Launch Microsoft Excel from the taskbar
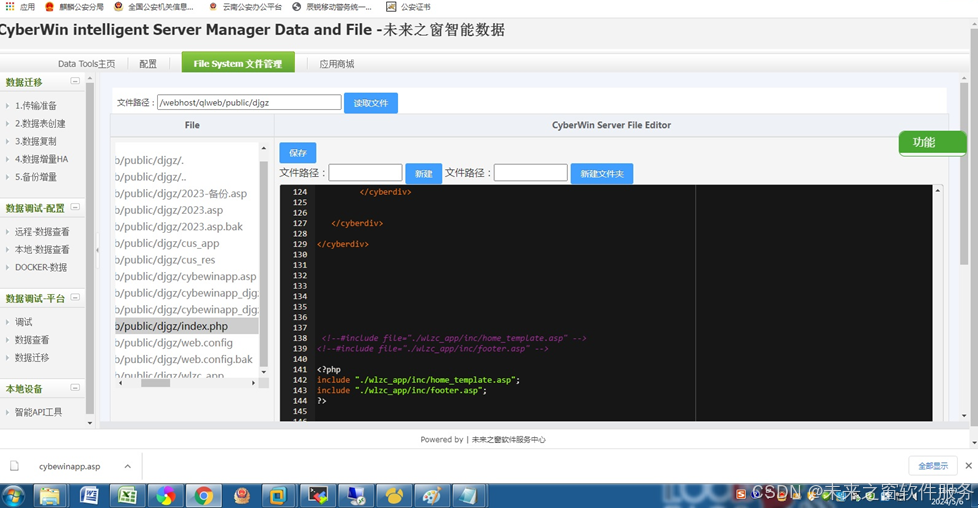The image size is (979, 510). [127, 496]
